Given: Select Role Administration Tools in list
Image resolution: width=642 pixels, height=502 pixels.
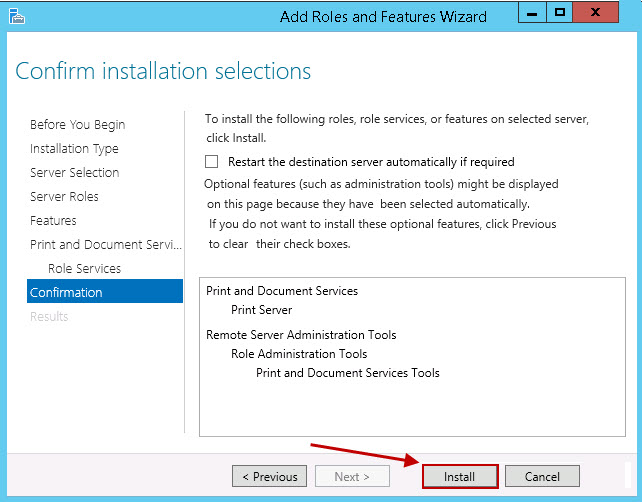Looking at the screenshot, I should click(x=298, y=353).
